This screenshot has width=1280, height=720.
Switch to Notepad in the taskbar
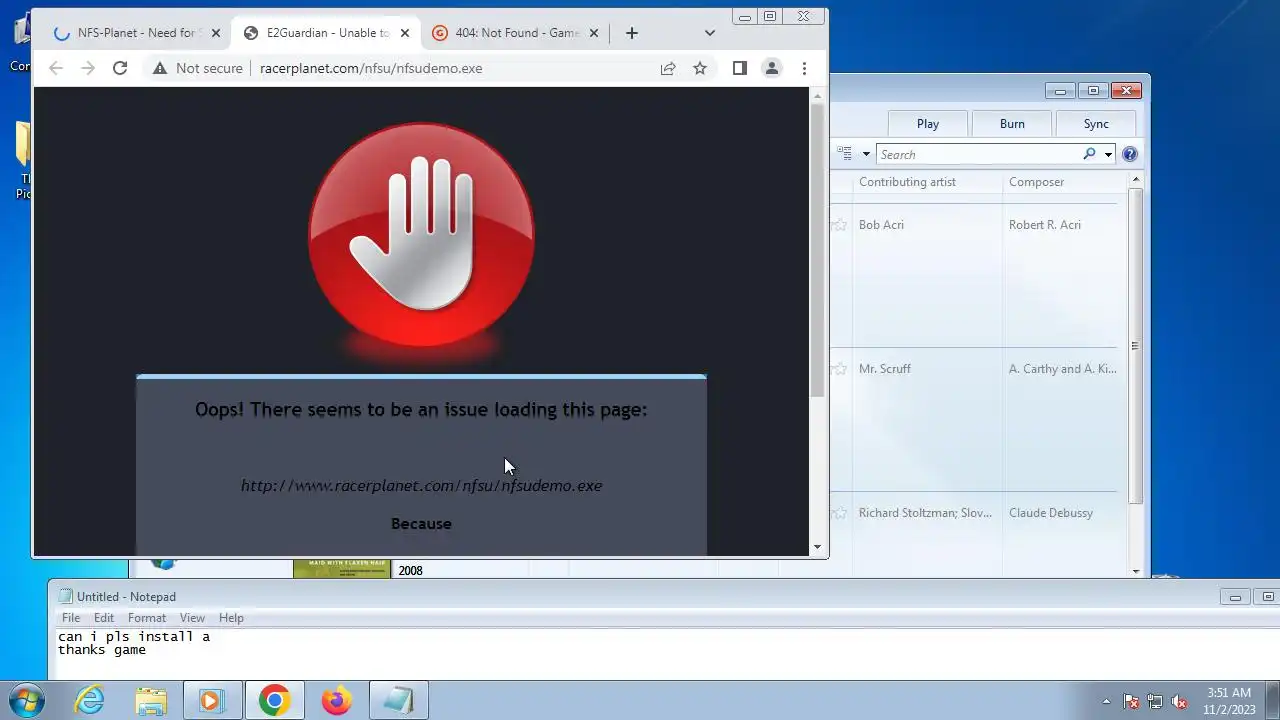(398, 700)
